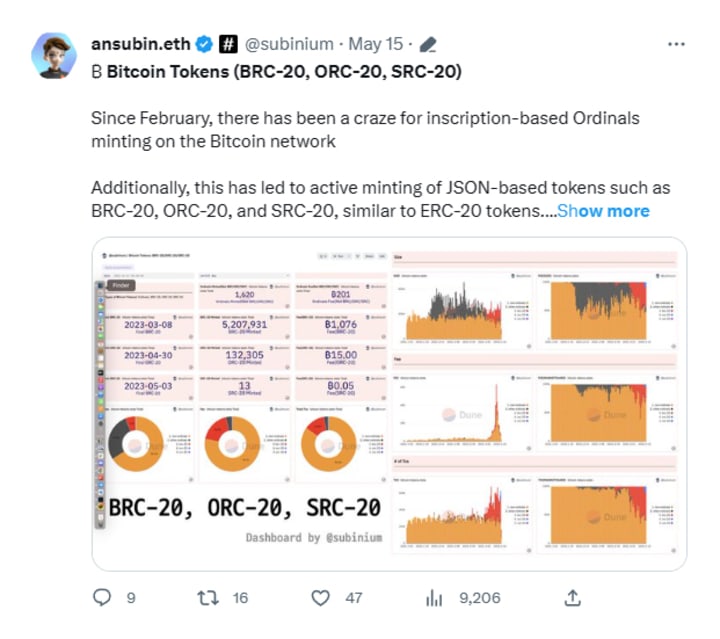Click the BRC-20, ORC-20, SRC-20 image caption
The width and height of the screenshot is (720, 639).
click(245, 508)
